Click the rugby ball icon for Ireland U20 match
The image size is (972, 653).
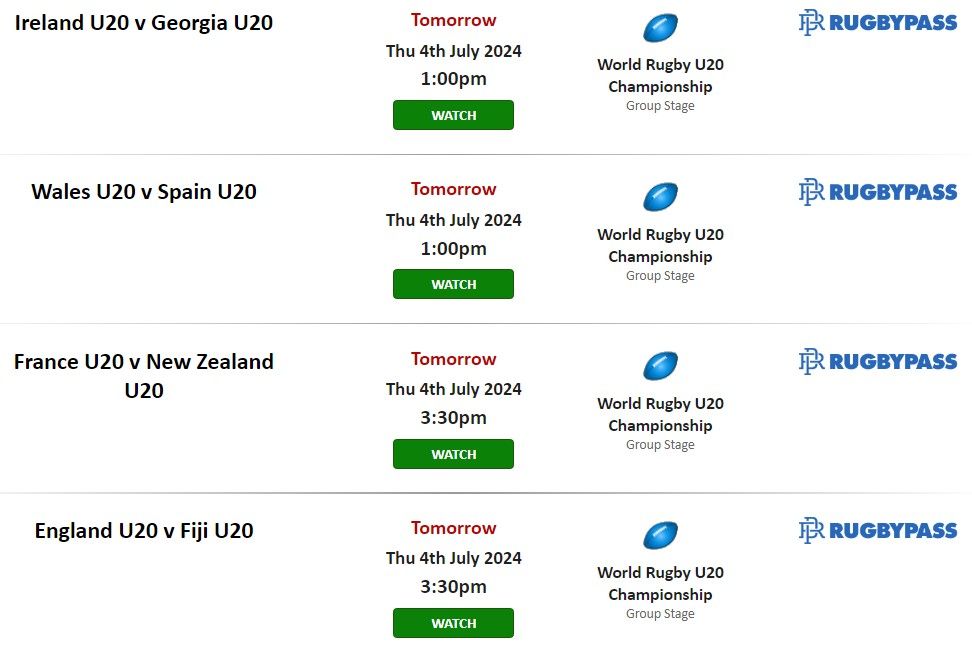point(660,28)
